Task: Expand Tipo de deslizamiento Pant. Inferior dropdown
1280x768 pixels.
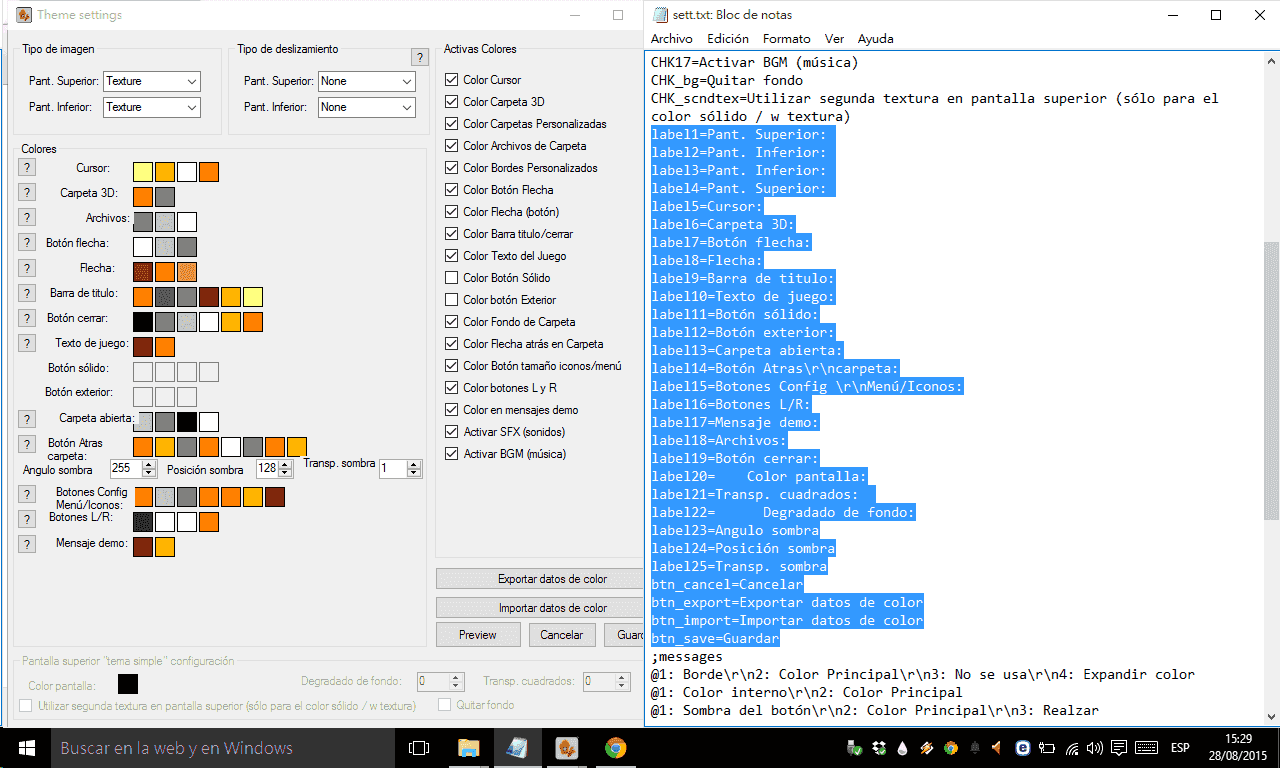Action: 367,107
